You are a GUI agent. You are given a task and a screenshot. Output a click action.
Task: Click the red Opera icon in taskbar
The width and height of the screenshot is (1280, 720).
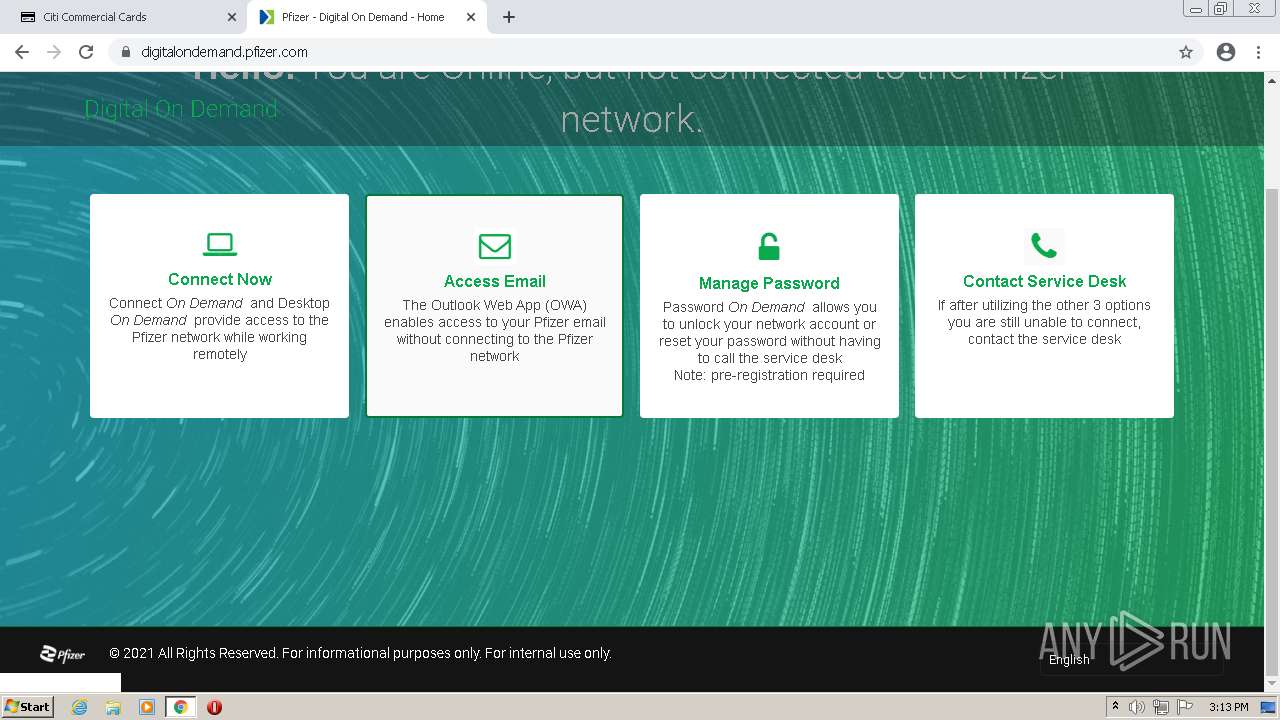[214, 707]
